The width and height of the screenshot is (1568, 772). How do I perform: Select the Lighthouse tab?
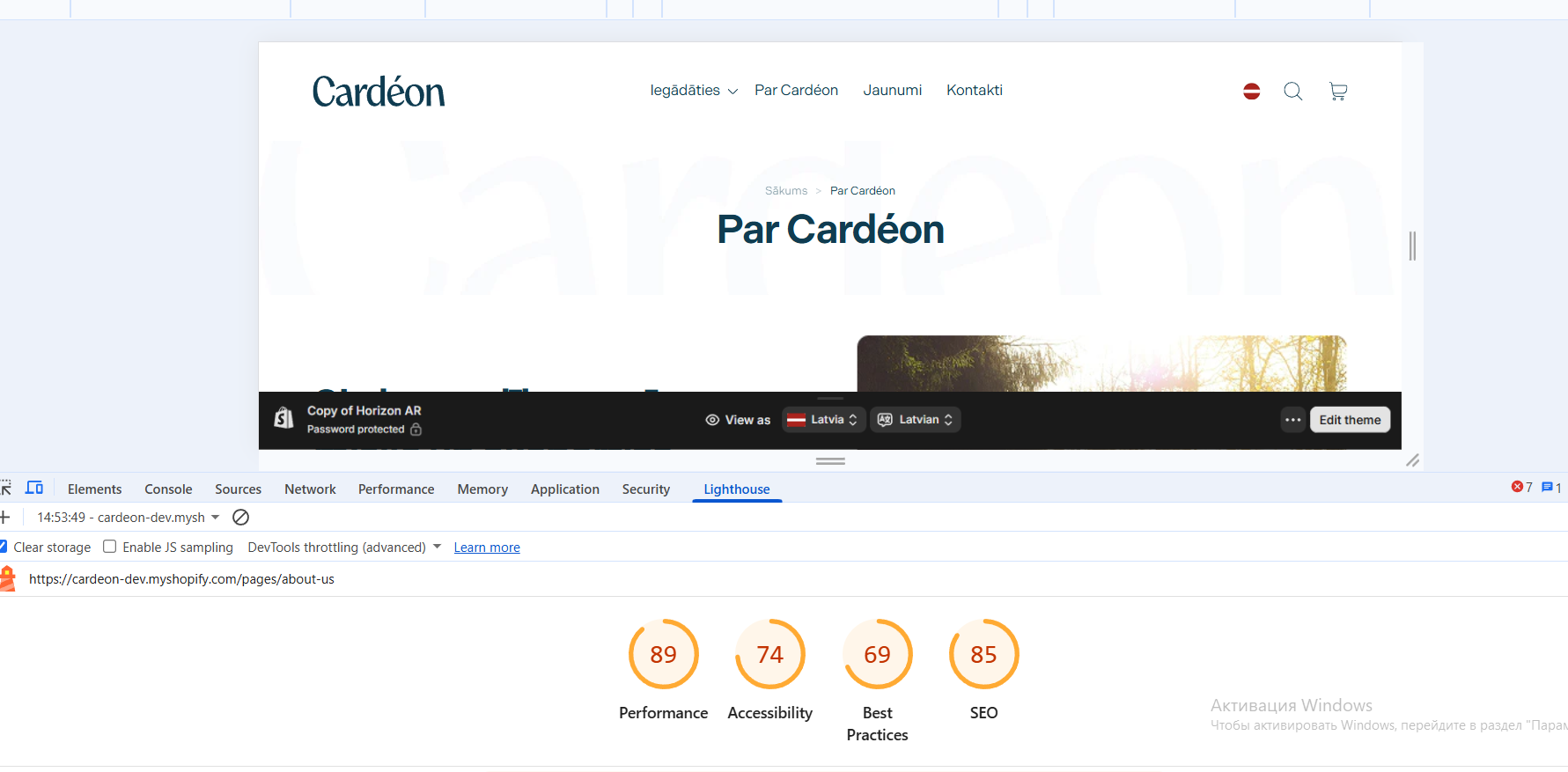[737, 489]
